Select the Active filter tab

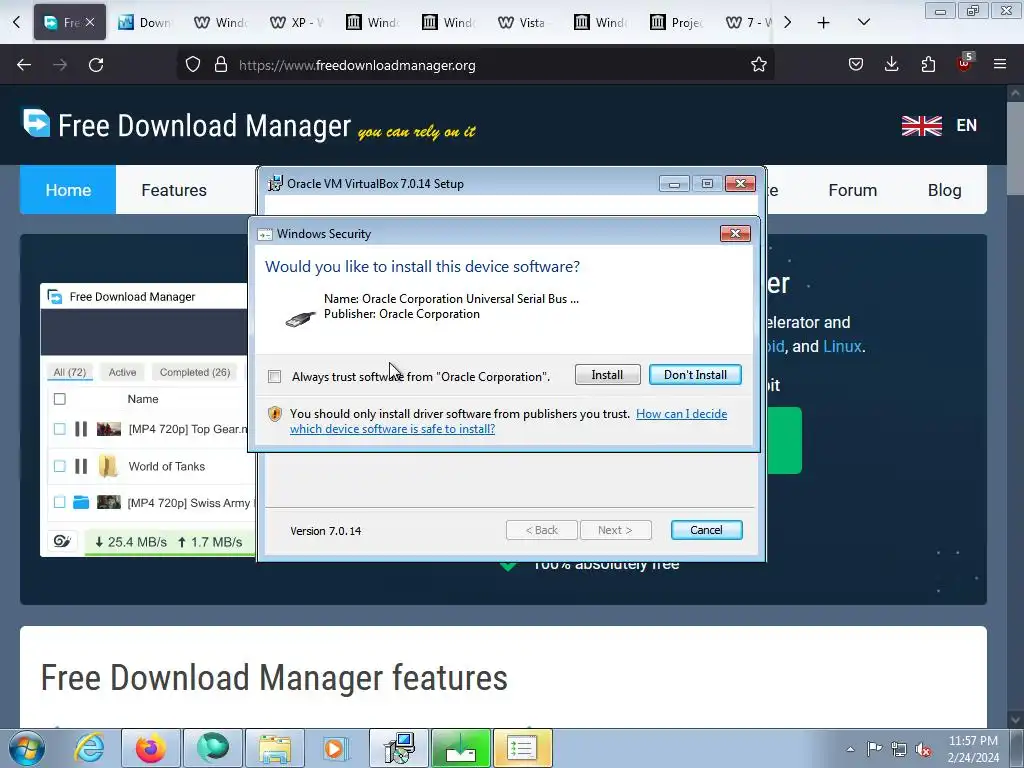(x=122, y=372)
